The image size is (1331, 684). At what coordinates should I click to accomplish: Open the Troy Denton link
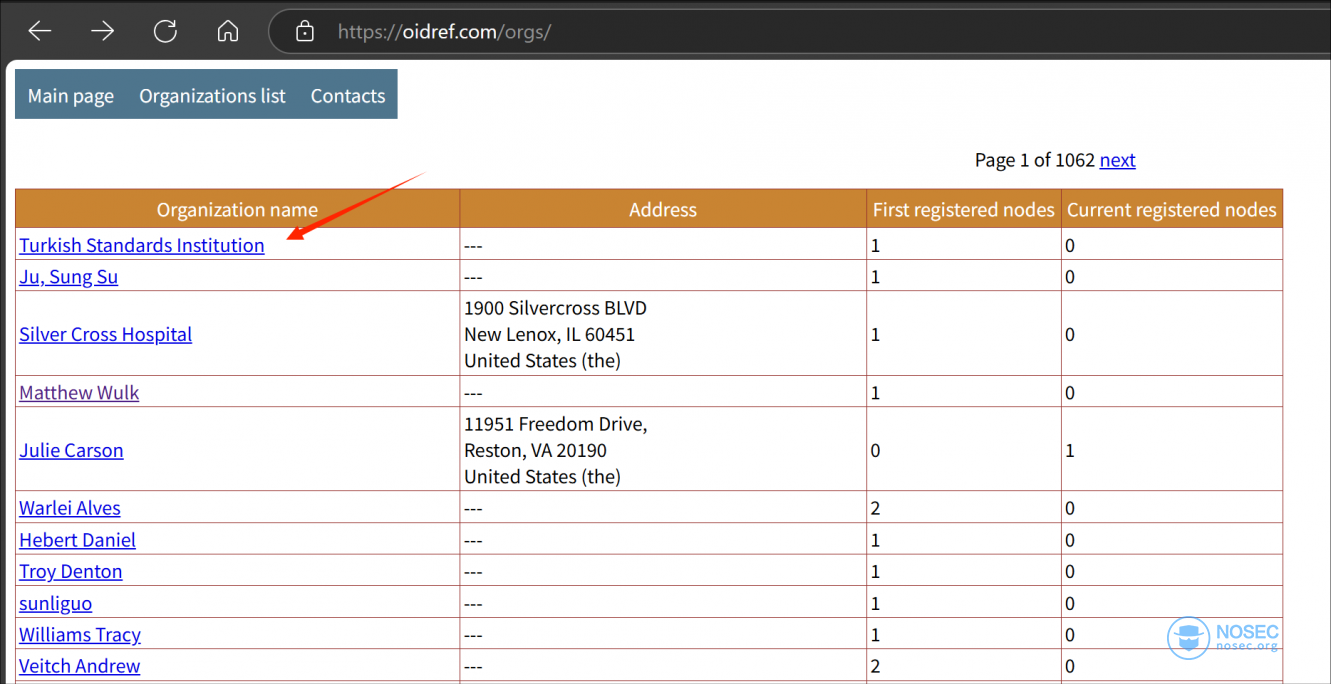click(71, 572)
